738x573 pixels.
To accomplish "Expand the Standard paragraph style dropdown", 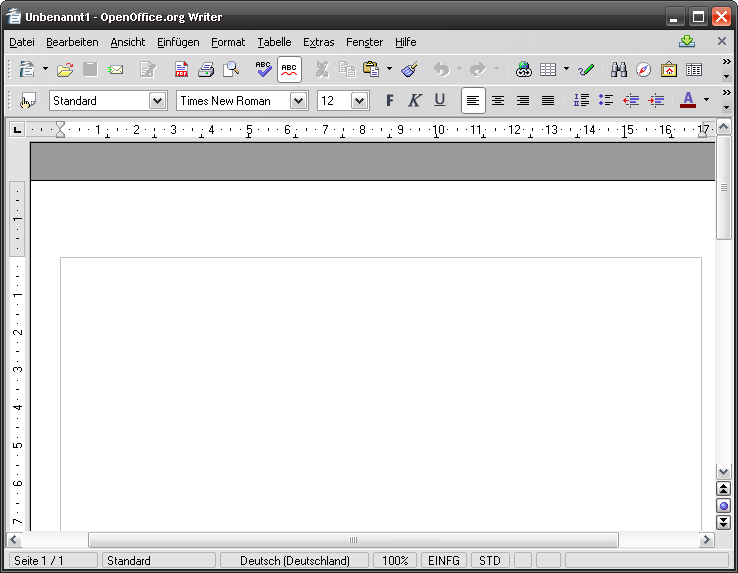I will [157, 100].
